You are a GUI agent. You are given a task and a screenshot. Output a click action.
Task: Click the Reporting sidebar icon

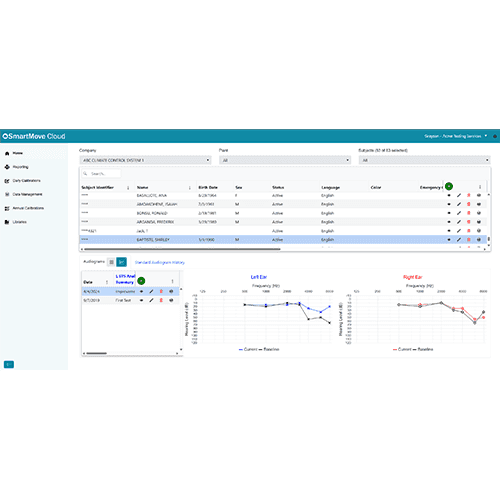pos(7,167)
